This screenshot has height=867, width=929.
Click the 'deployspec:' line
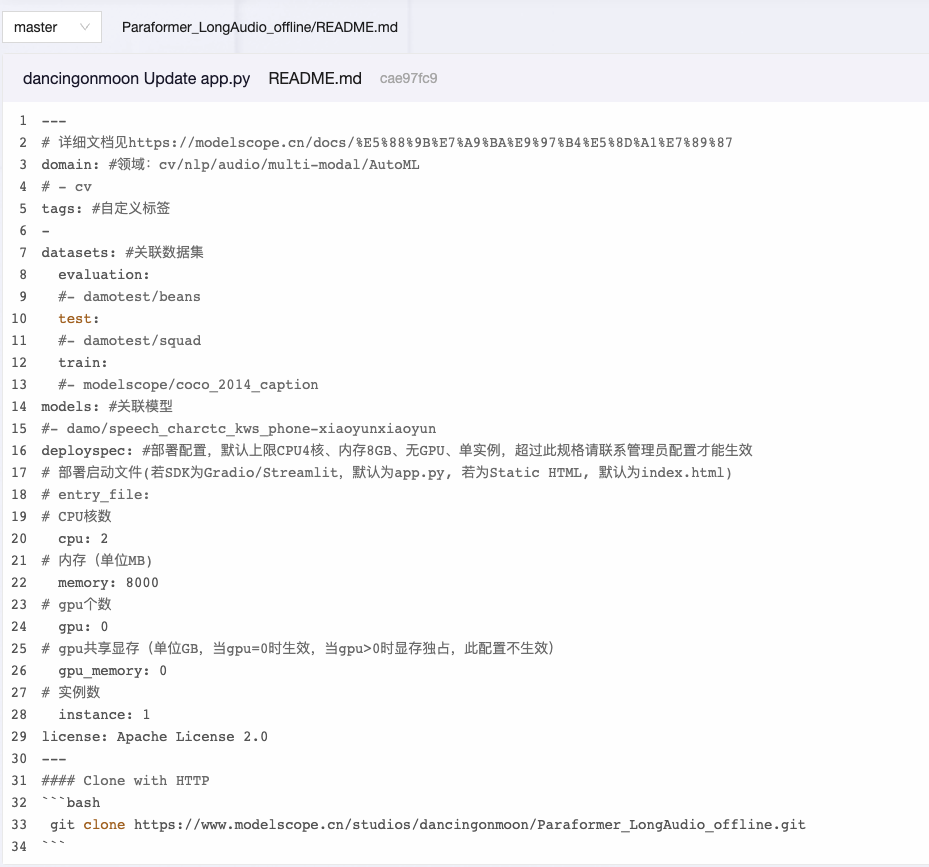tap(396, 450)
